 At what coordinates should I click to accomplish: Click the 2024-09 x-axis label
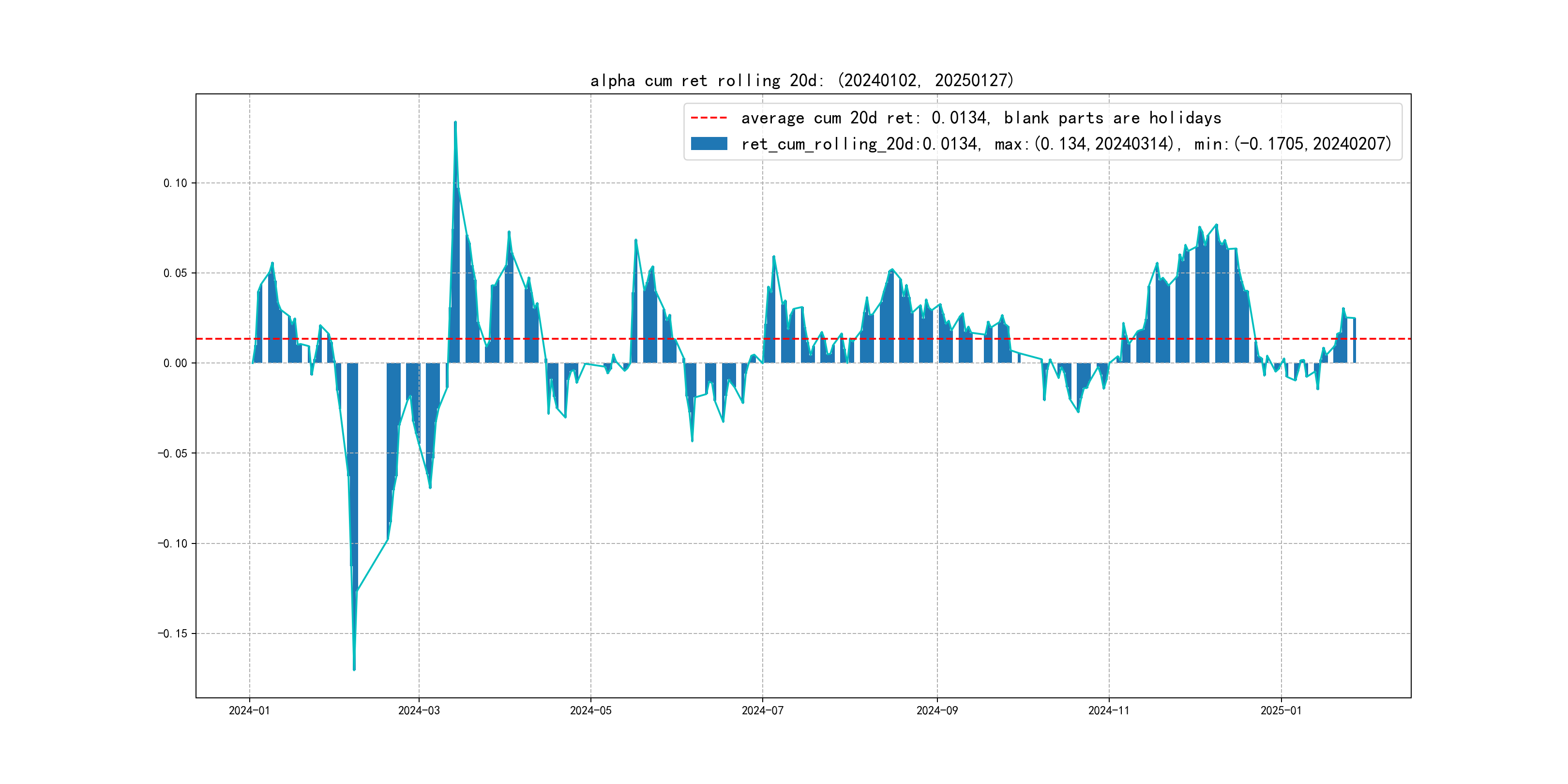click(x=937, y=710)
